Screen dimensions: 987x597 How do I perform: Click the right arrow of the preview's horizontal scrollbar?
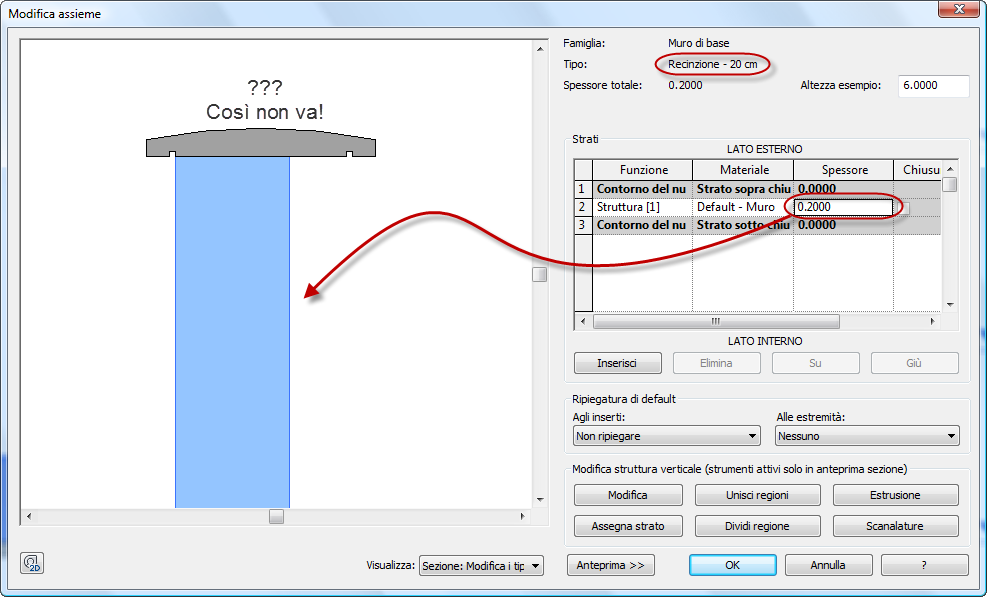click(522, 516)
